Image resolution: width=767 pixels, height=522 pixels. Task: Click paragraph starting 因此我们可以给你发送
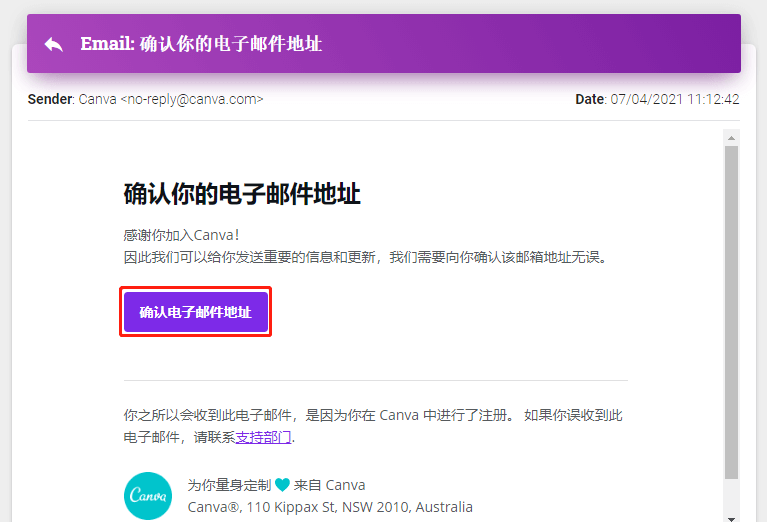point(366,257)
